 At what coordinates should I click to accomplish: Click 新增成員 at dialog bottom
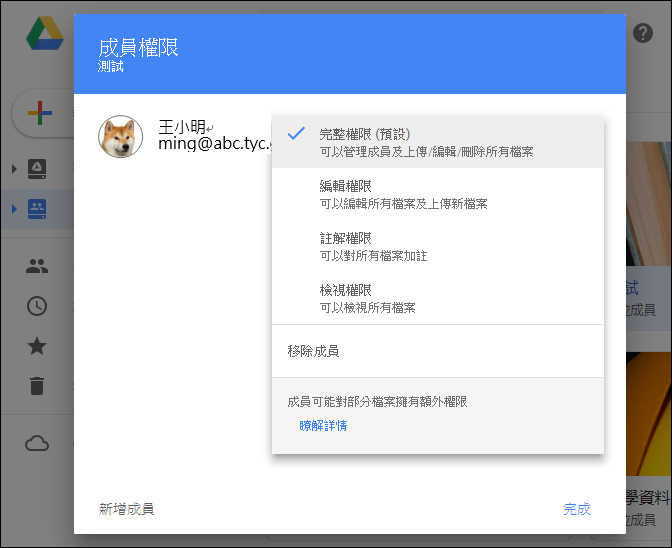point(126,509)
